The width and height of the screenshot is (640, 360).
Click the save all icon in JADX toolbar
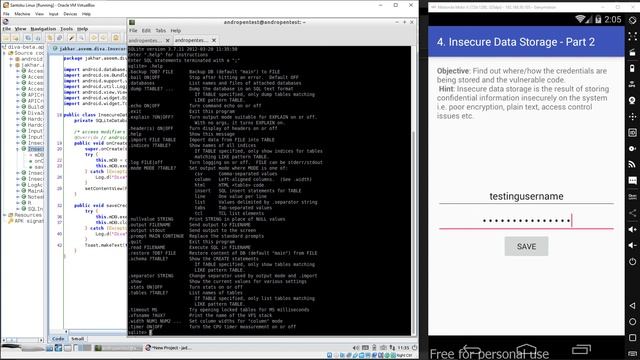[x=15, y=38]
